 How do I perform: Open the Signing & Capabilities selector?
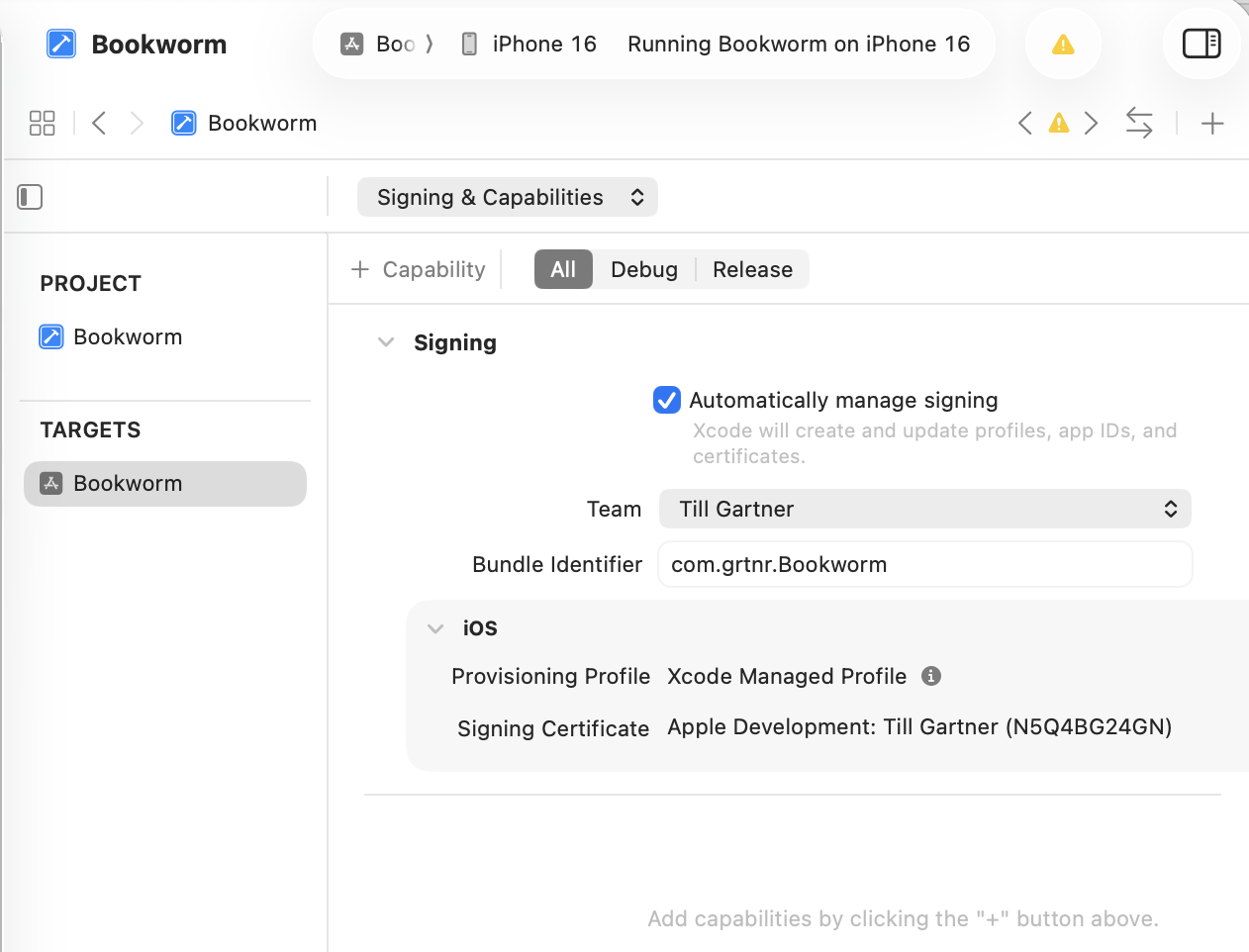[507, 197]
